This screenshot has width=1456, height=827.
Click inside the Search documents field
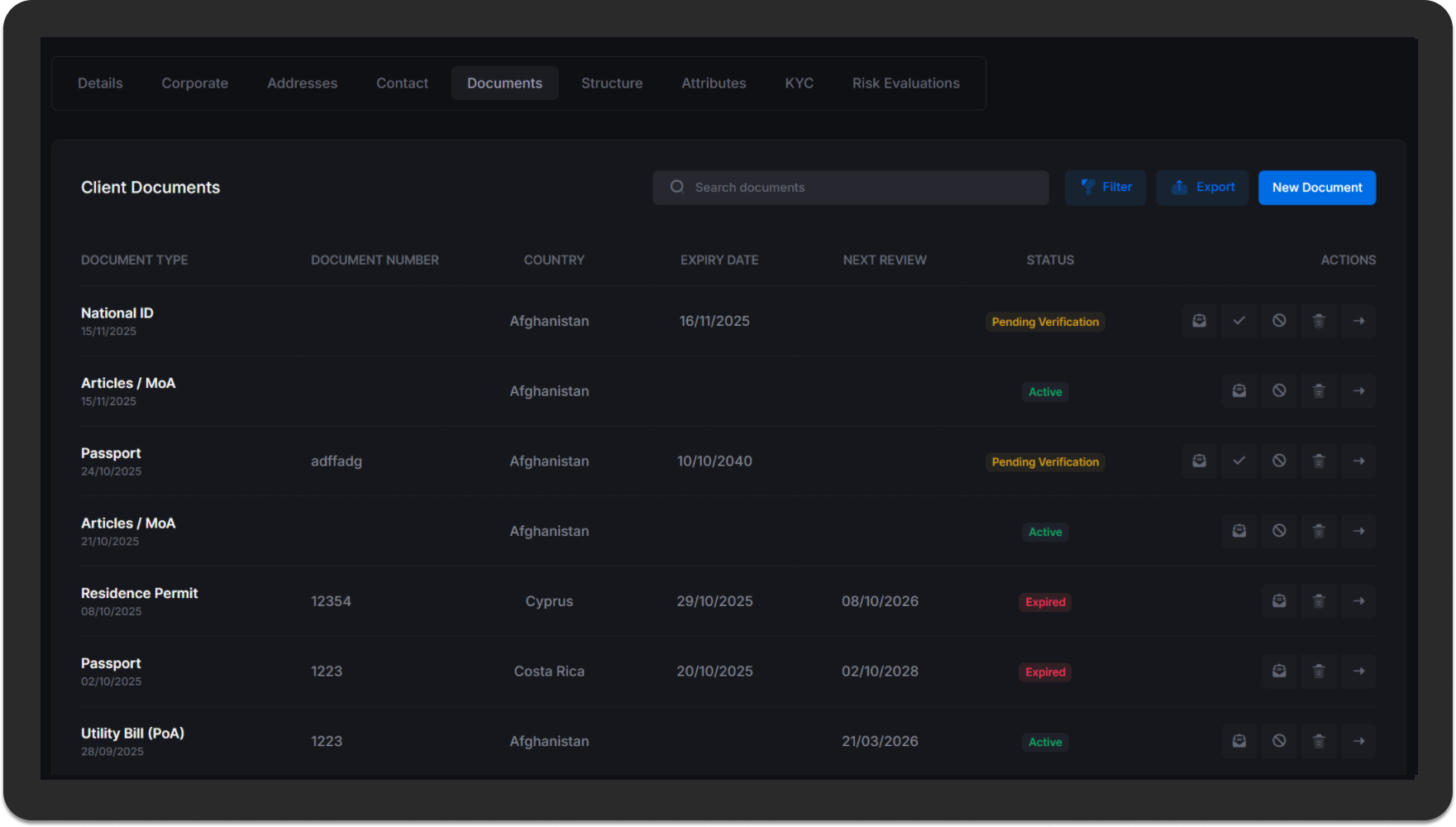point(850,187)
